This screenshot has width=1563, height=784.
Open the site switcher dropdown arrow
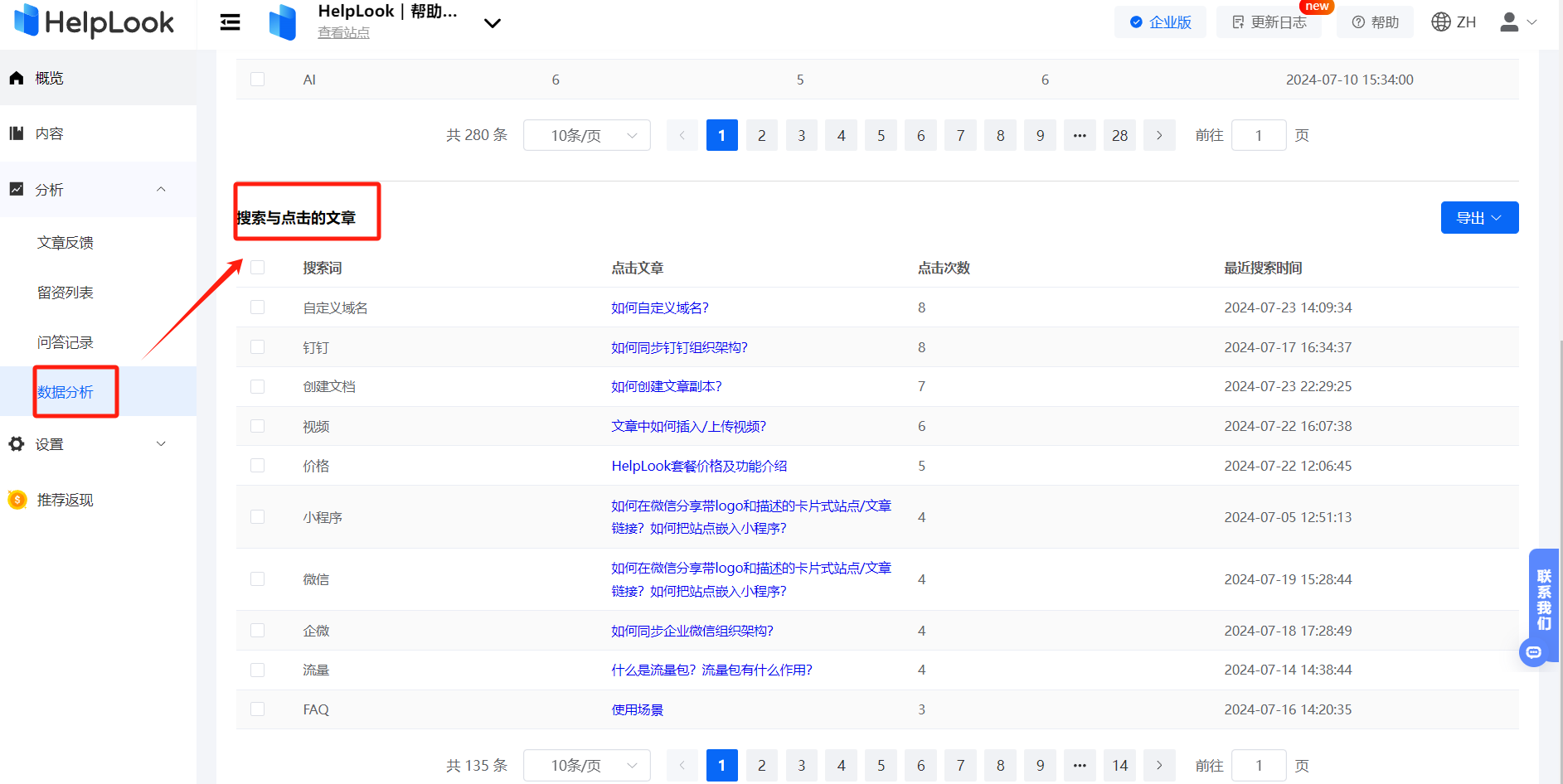(493, 23)
